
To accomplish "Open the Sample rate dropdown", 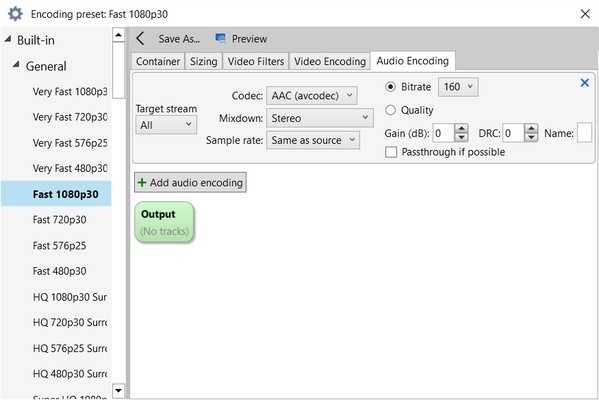I will 313,140.
